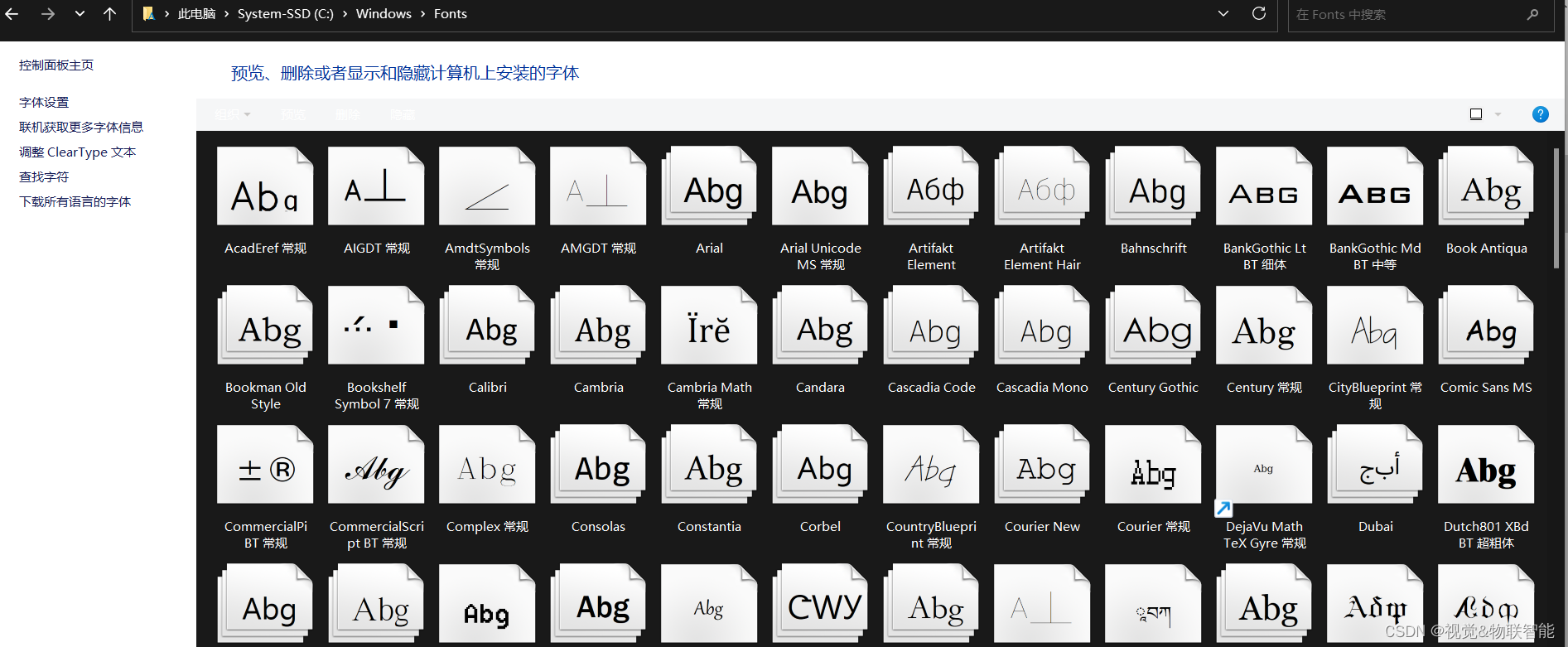The image size is (1568, 647).
Task: Open 联机获取更多字体信息 link
Action: coord(81,128)
